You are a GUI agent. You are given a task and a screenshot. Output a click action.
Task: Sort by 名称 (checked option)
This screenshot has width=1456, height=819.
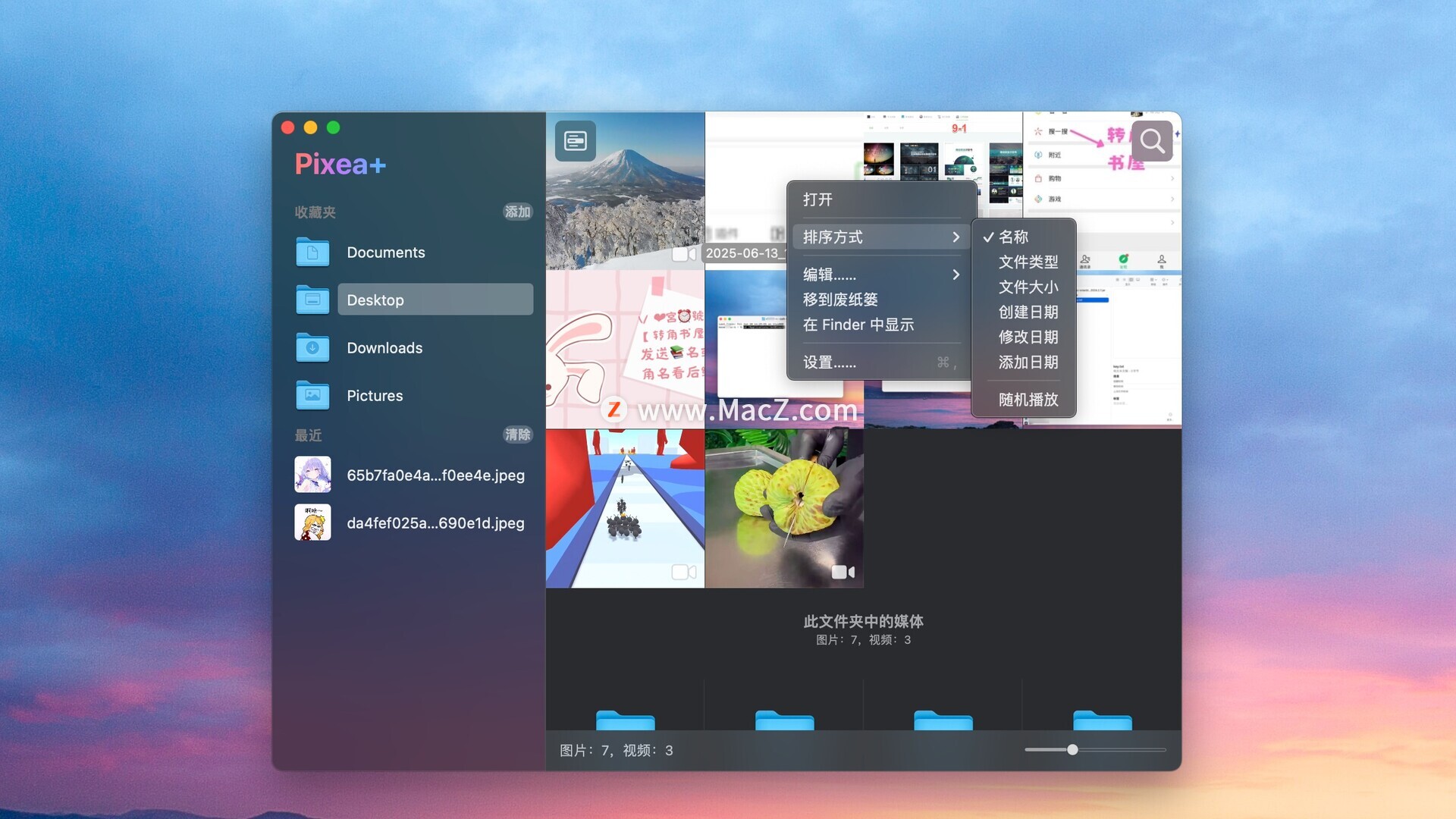coord(1024,237)
